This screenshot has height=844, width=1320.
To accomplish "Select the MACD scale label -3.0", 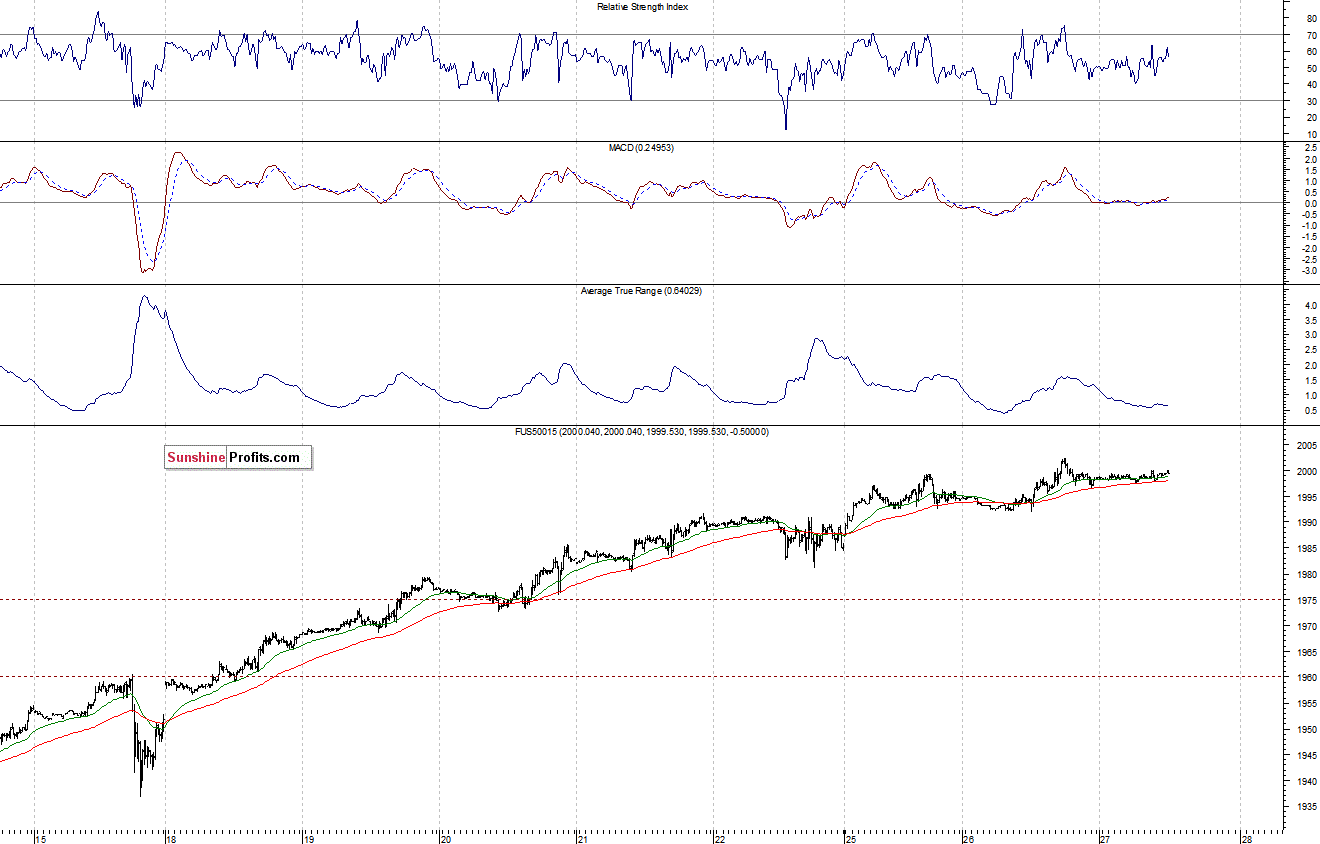I will point(1309,271).
